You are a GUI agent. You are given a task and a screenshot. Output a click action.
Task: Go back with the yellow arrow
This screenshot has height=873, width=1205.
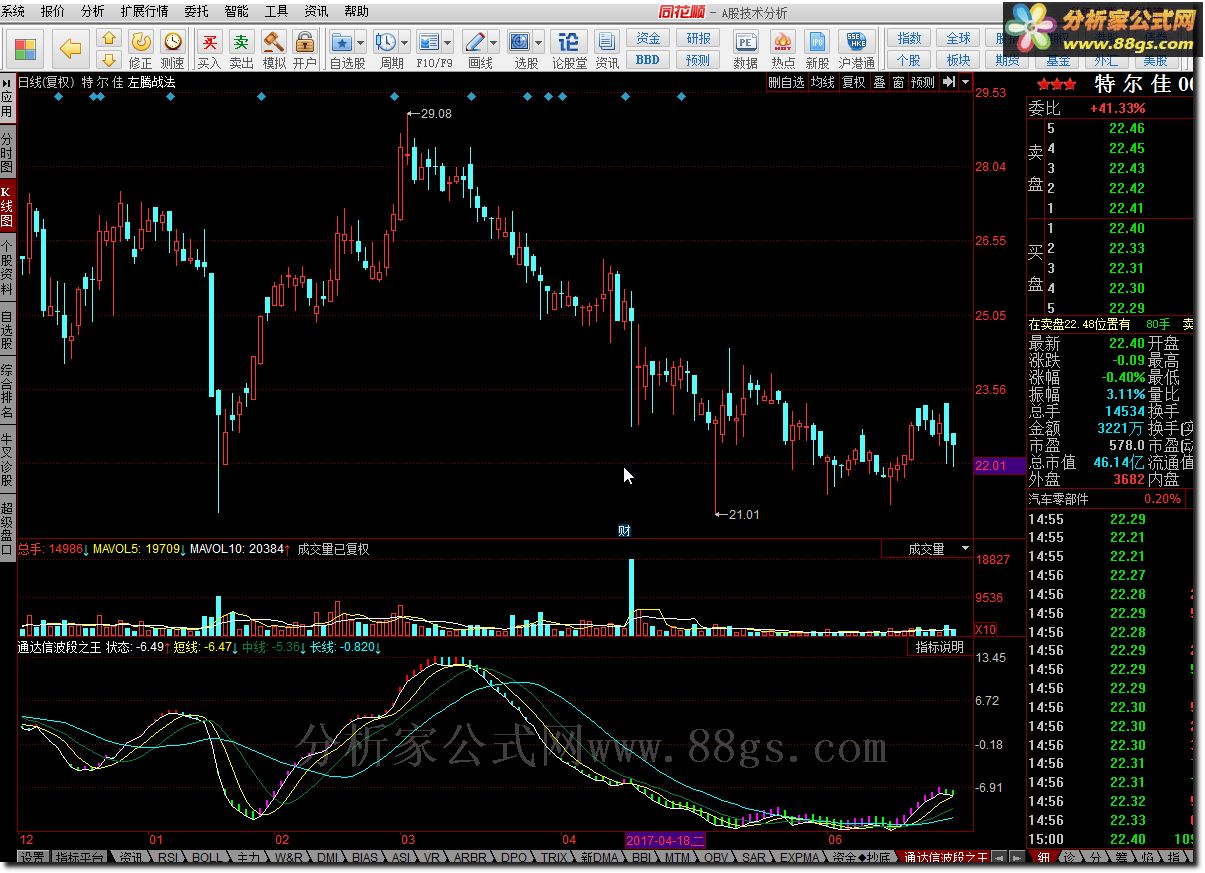(x=69, y=48)
